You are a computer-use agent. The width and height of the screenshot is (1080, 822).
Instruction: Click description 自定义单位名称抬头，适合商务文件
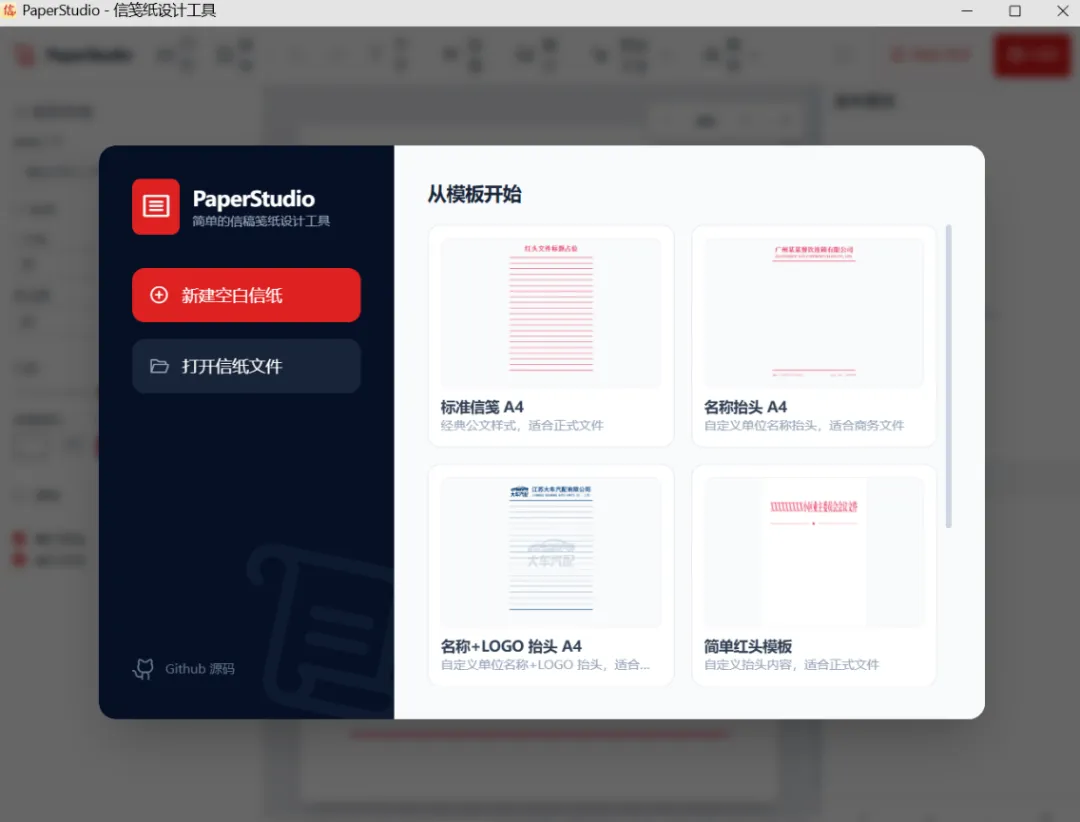tap(804, 426)
